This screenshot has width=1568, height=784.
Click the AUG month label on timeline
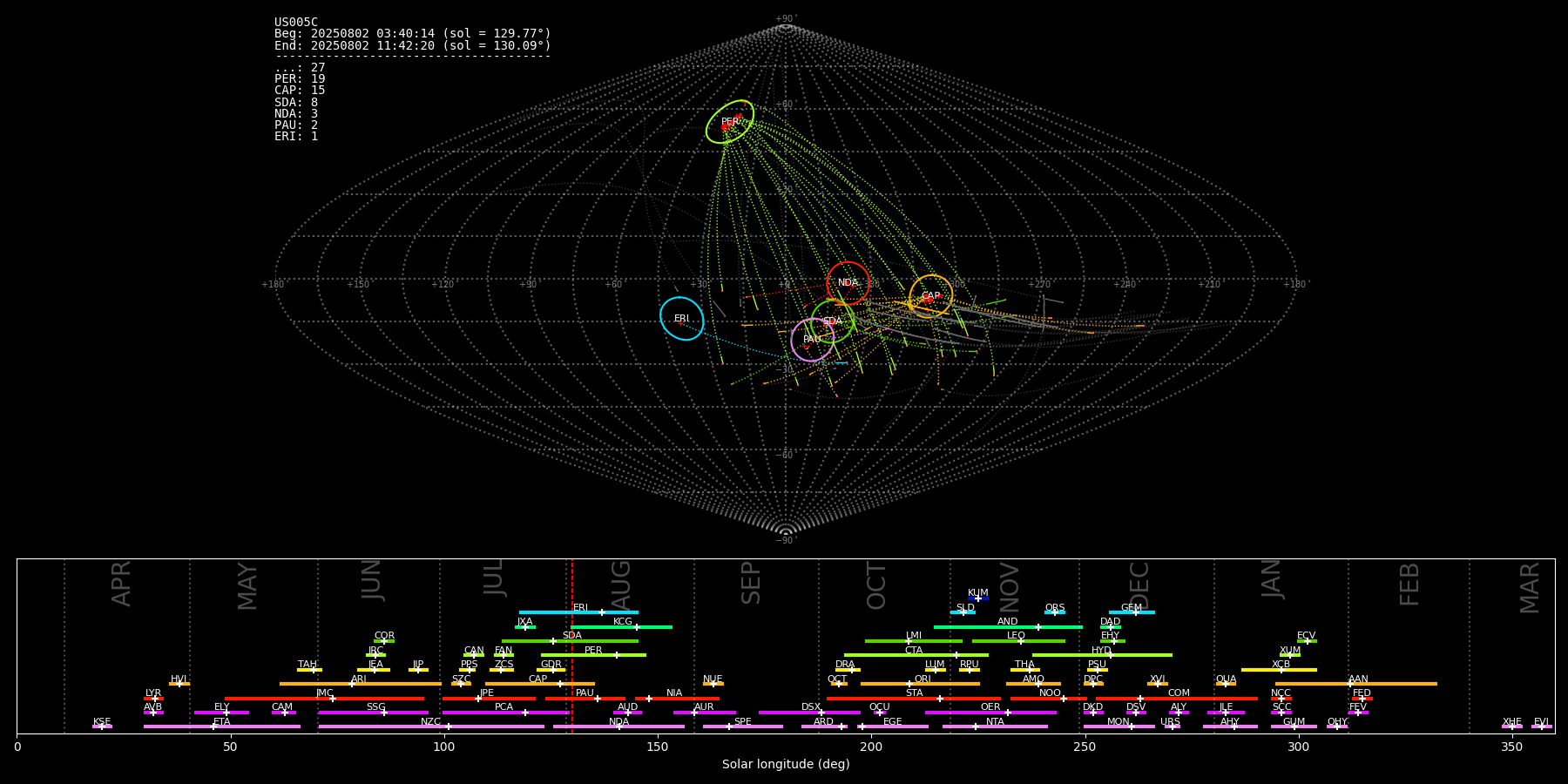point(621,584)
